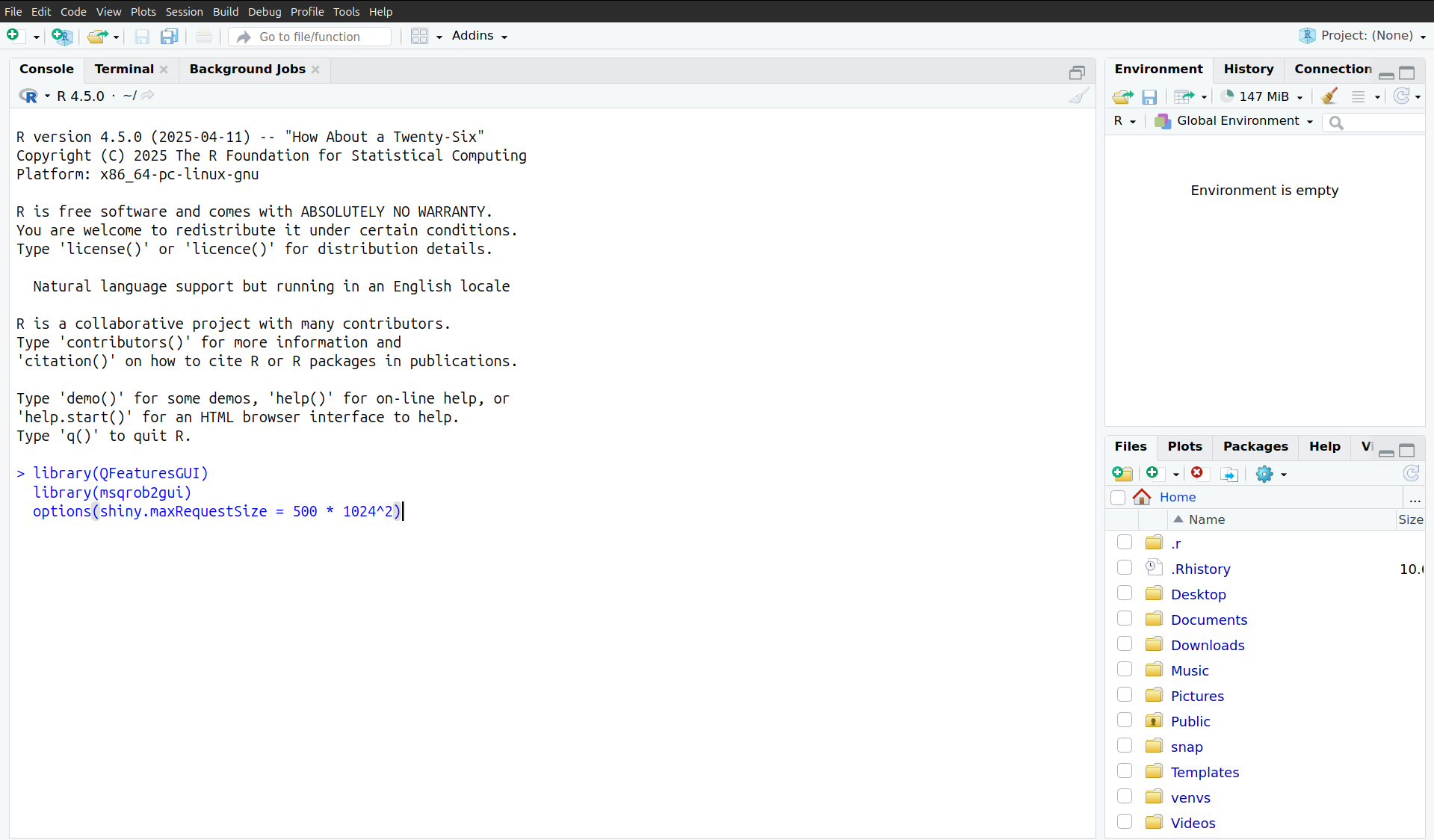Expand the New File dropdown arrow

(36, 37)
